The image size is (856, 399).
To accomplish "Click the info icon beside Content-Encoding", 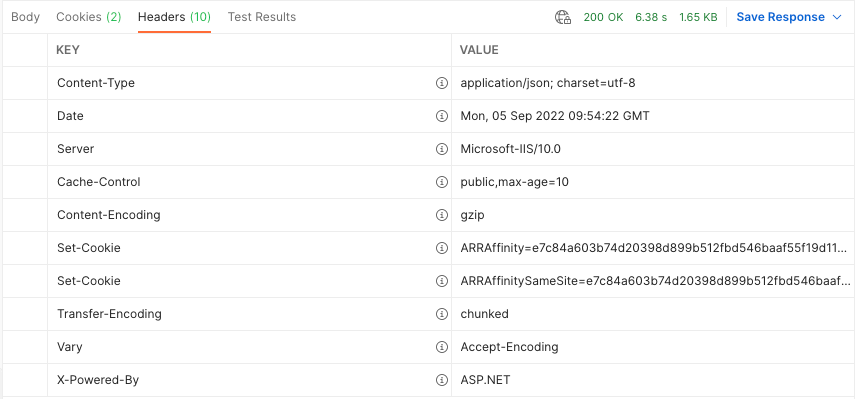I will [442, 215].
